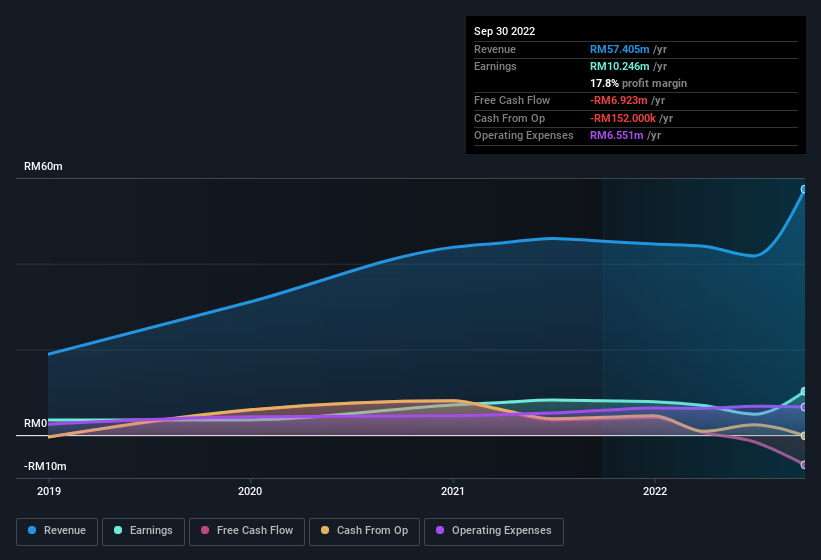Click the Earnings end-point marker on chart
The height and width of the screenshot is (560, 821).
click(x=804, y=391)
